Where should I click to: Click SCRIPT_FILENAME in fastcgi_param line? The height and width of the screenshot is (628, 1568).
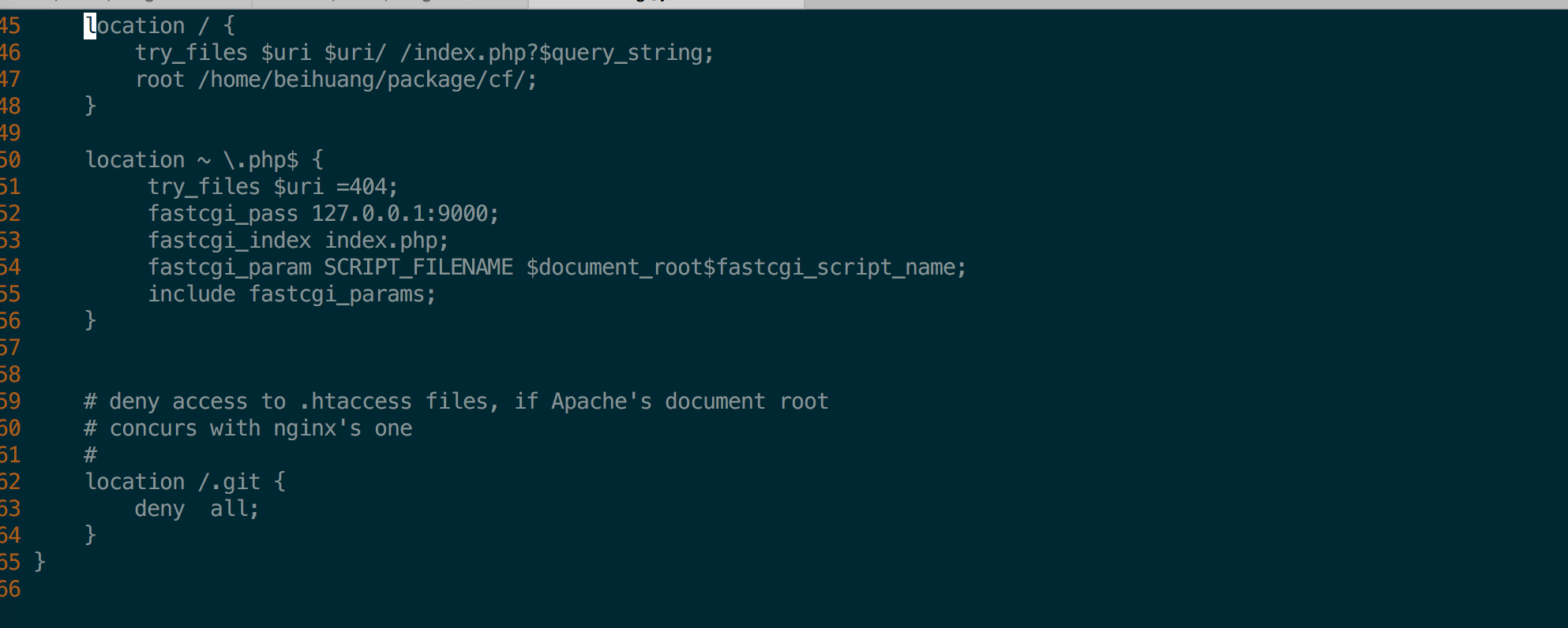click(x=418, y=267)
